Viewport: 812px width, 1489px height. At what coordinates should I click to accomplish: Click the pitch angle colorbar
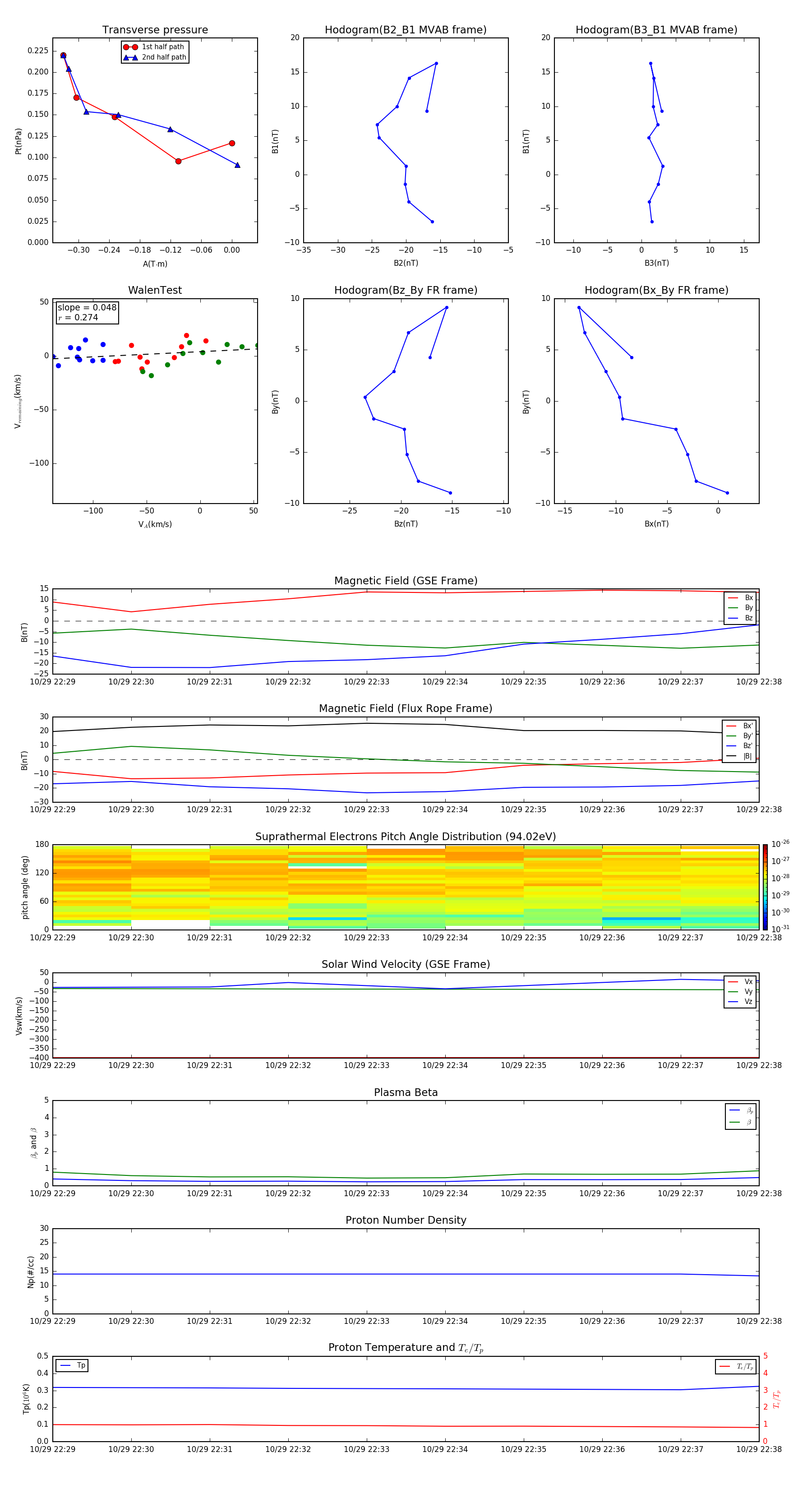tap(765, 887)
